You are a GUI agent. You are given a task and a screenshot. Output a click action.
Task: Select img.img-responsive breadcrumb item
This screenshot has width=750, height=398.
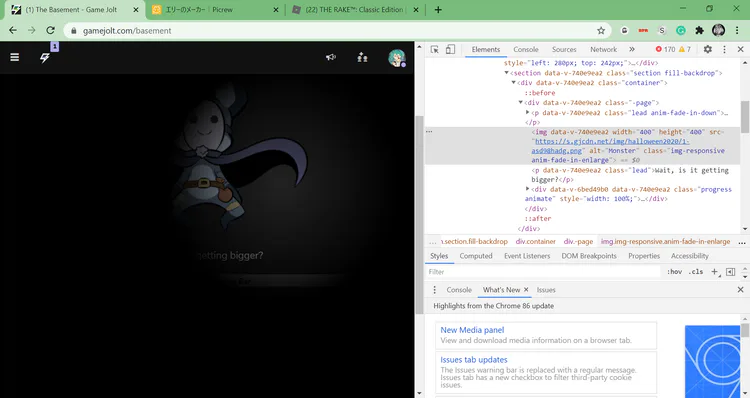click(665, 242)
